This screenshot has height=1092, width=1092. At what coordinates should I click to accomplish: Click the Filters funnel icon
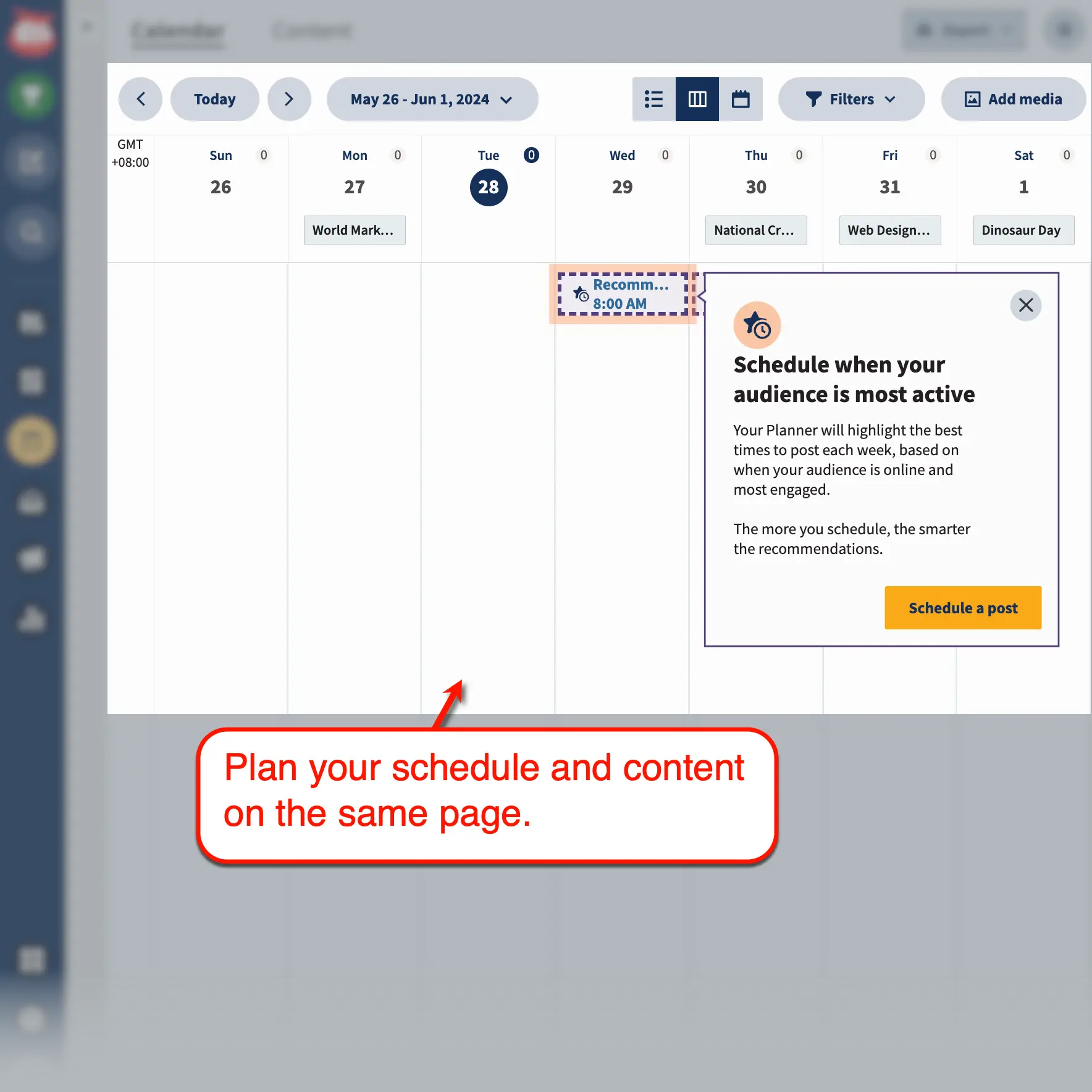(813, 99)
